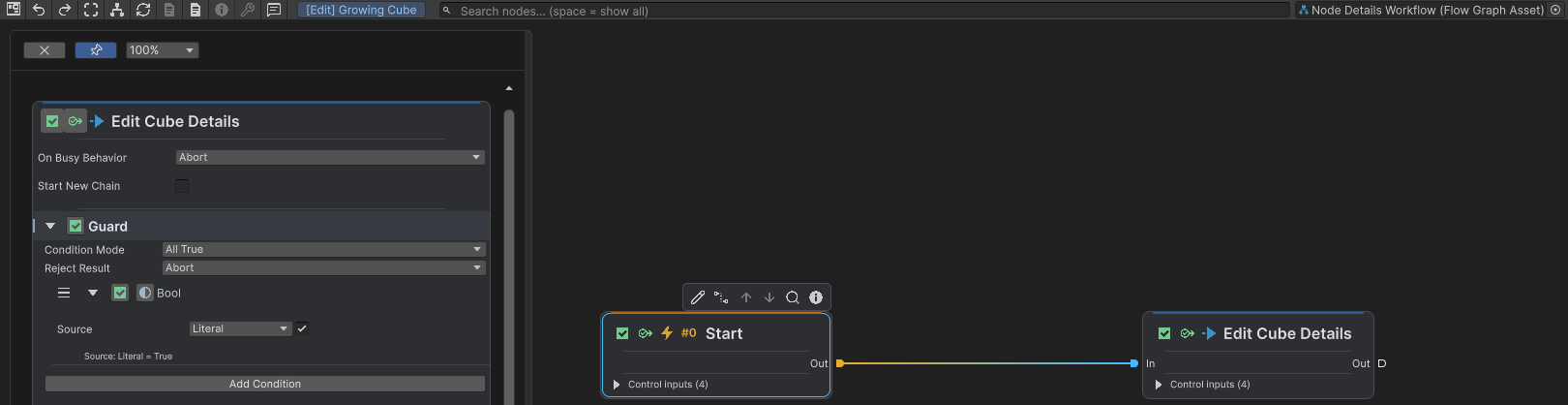Click the blue arrow icon on the Edit Cube Details graph node

pyautogui.click(x=1209, y=333)
